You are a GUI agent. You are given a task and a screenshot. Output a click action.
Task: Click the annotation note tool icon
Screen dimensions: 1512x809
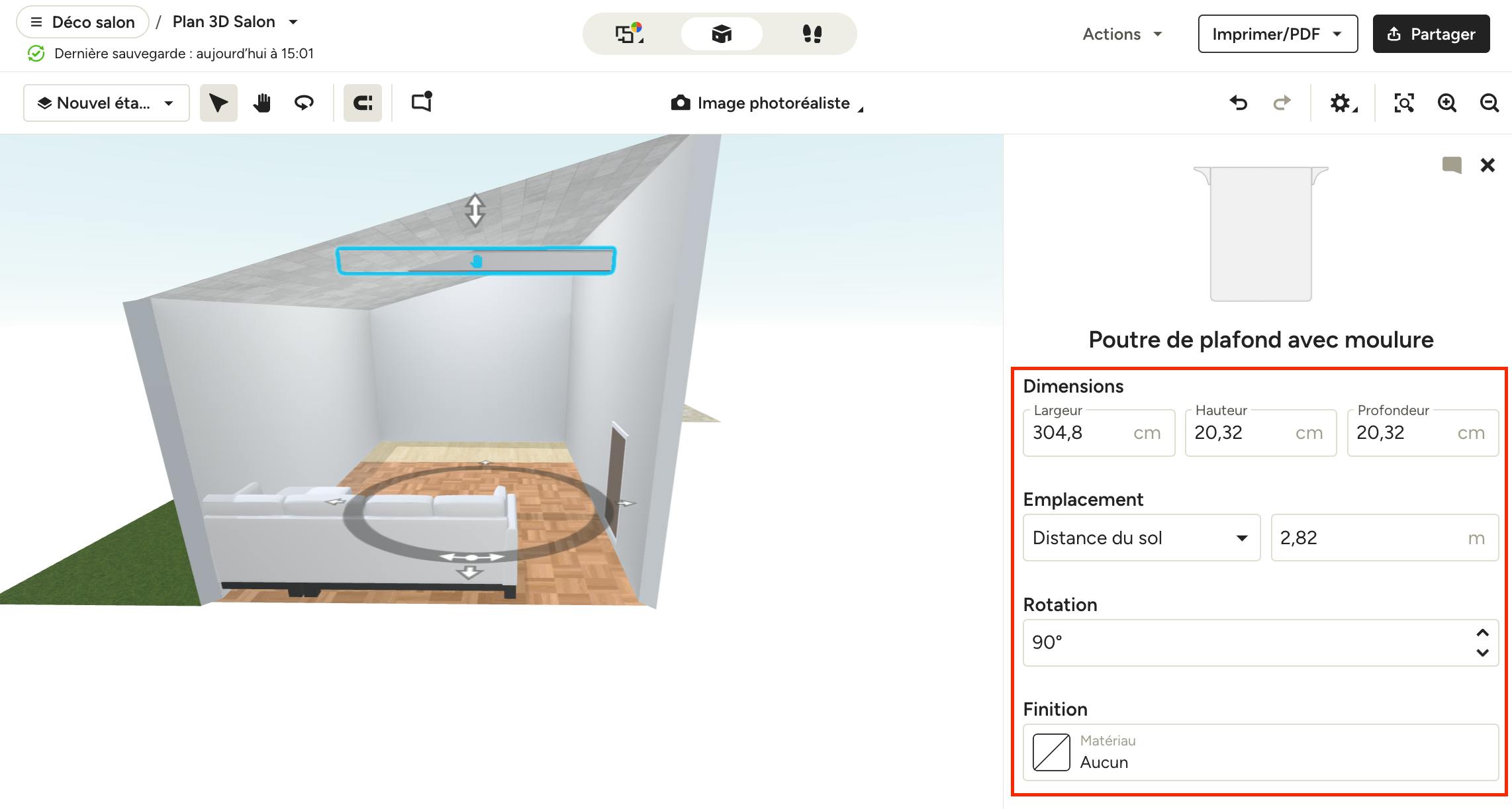pos(422,102)
